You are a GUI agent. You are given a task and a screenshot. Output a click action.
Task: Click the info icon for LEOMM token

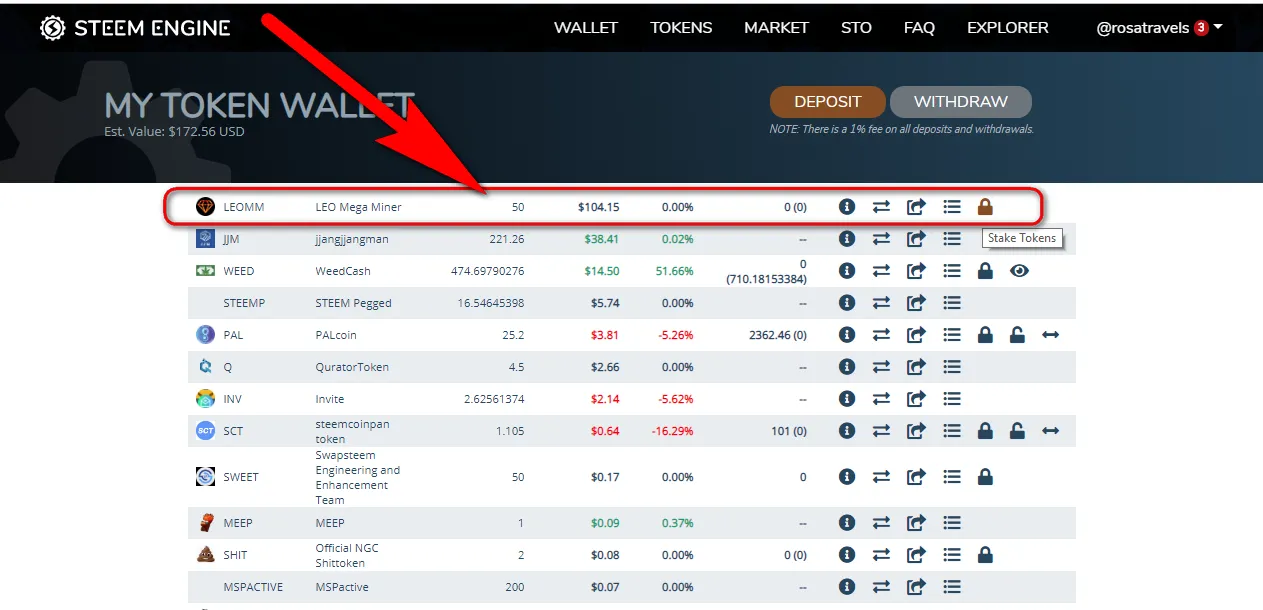pos(847,207)
